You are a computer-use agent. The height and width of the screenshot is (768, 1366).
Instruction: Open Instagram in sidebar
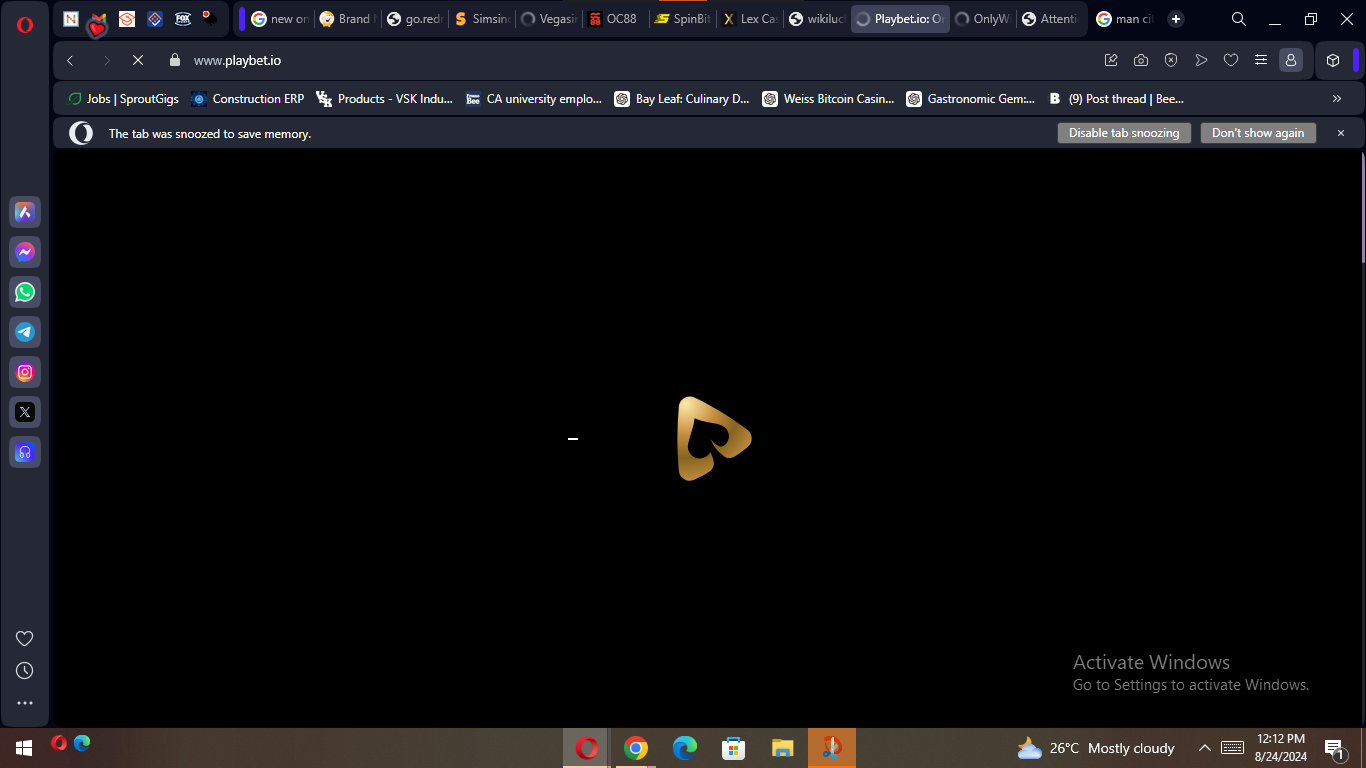pyautogui.click(x=25, y=372)
